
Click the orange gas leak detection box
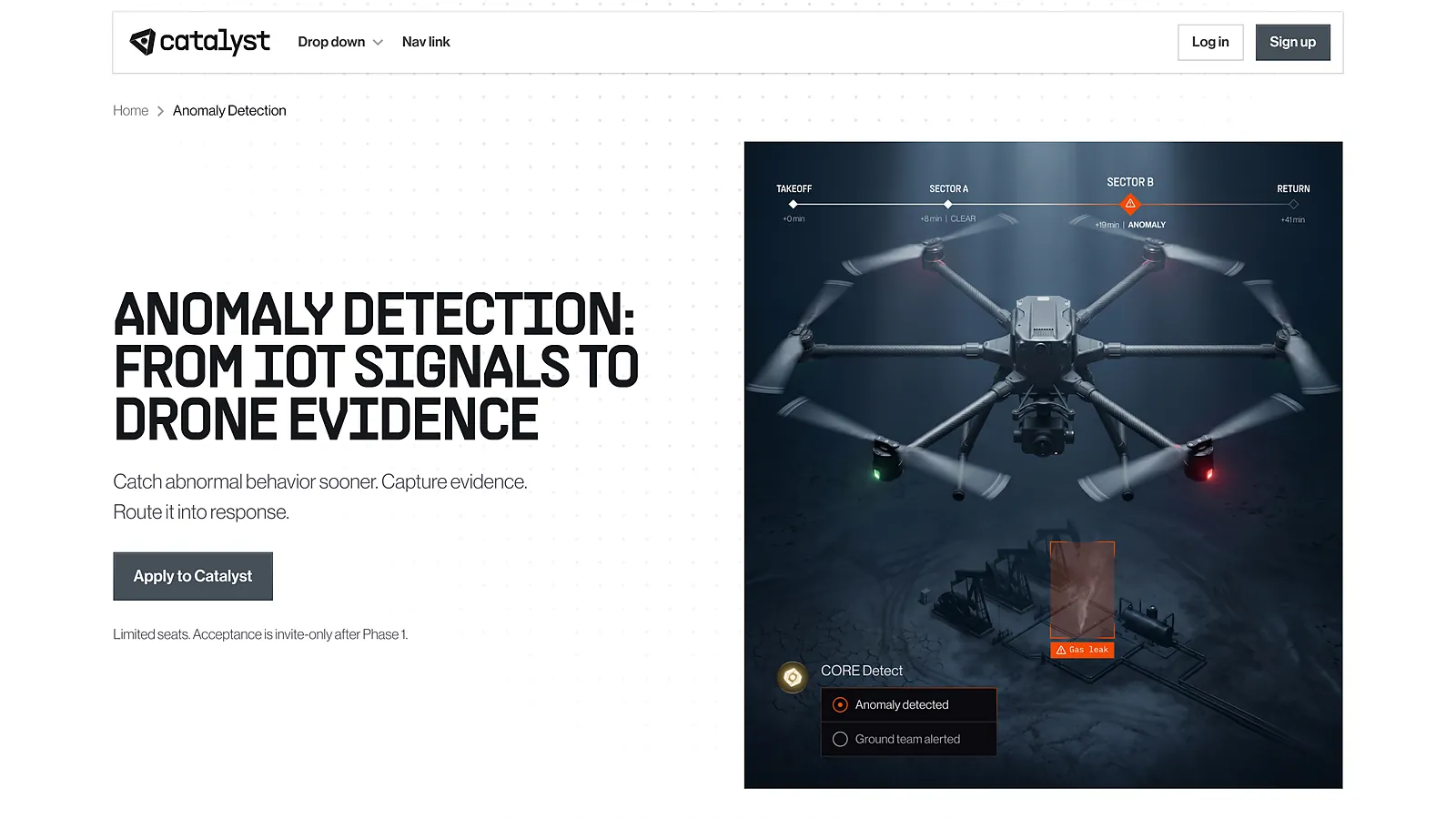(x=1082, y=590)
